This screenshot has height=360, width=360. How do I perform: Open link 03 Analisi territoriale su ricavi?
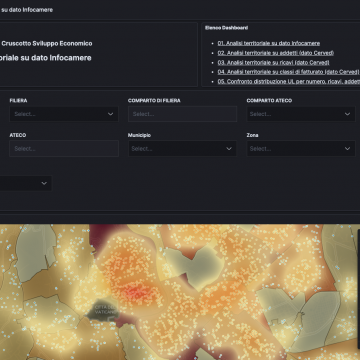click(273, 62)
